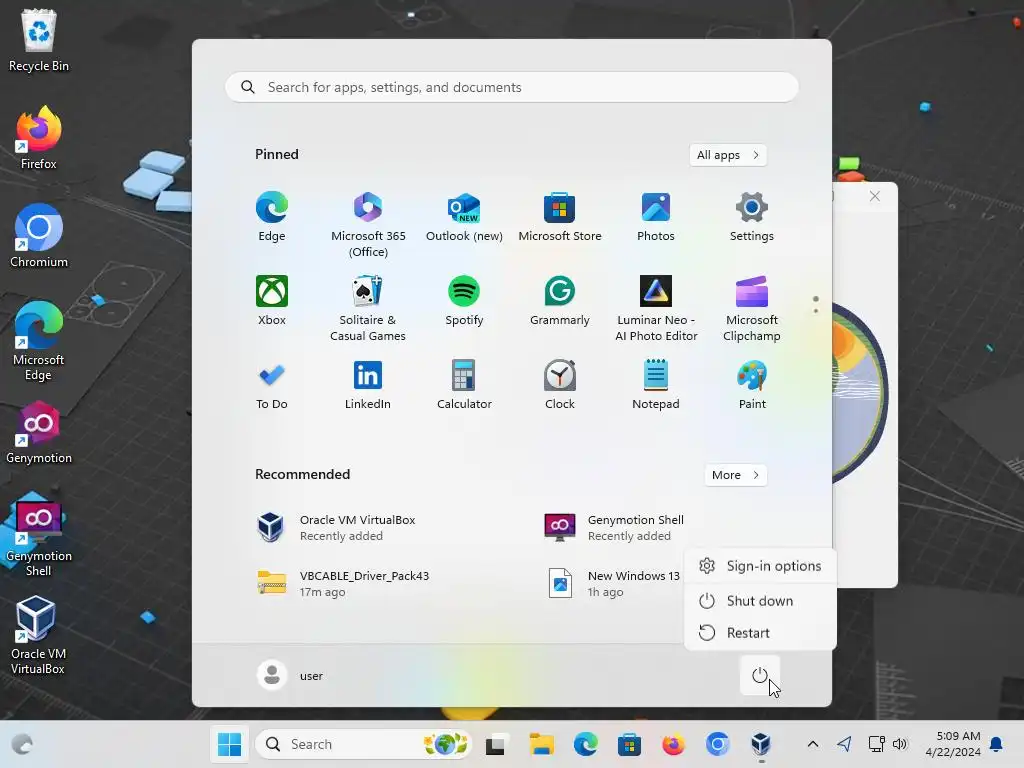Select Genymotion desktop shortcut
The image size is (1024, 768).
[x=39, y=432]
